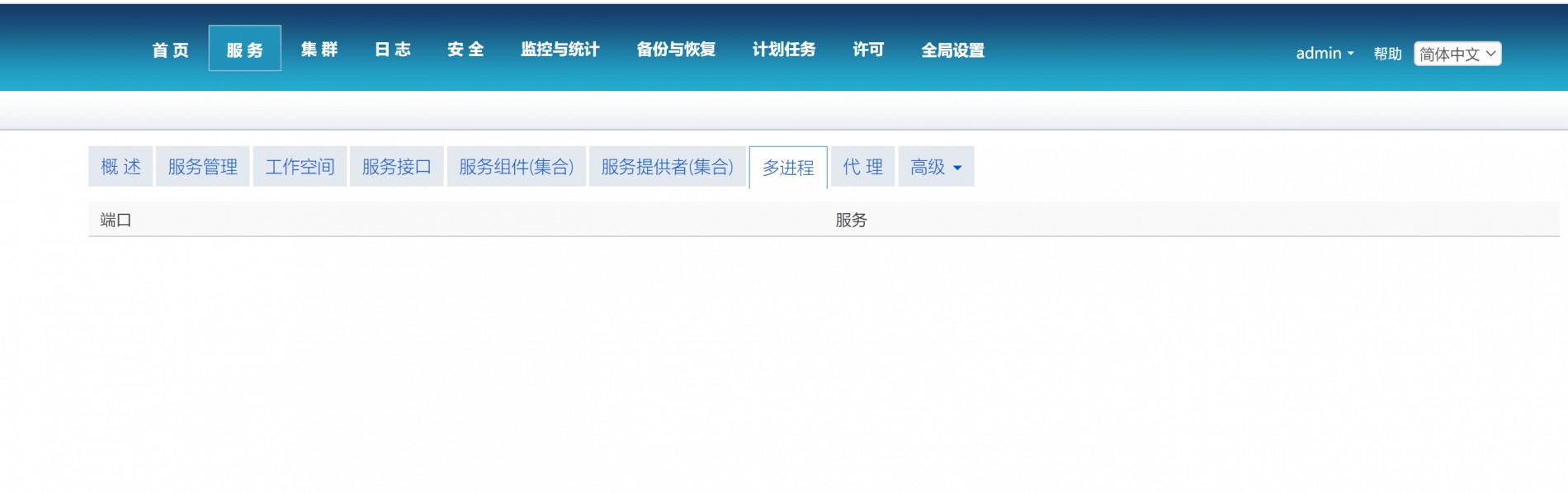Expand the 高级 advanced dropdown tab
Screen dimensions: 1568x494
tap(936, 167)
